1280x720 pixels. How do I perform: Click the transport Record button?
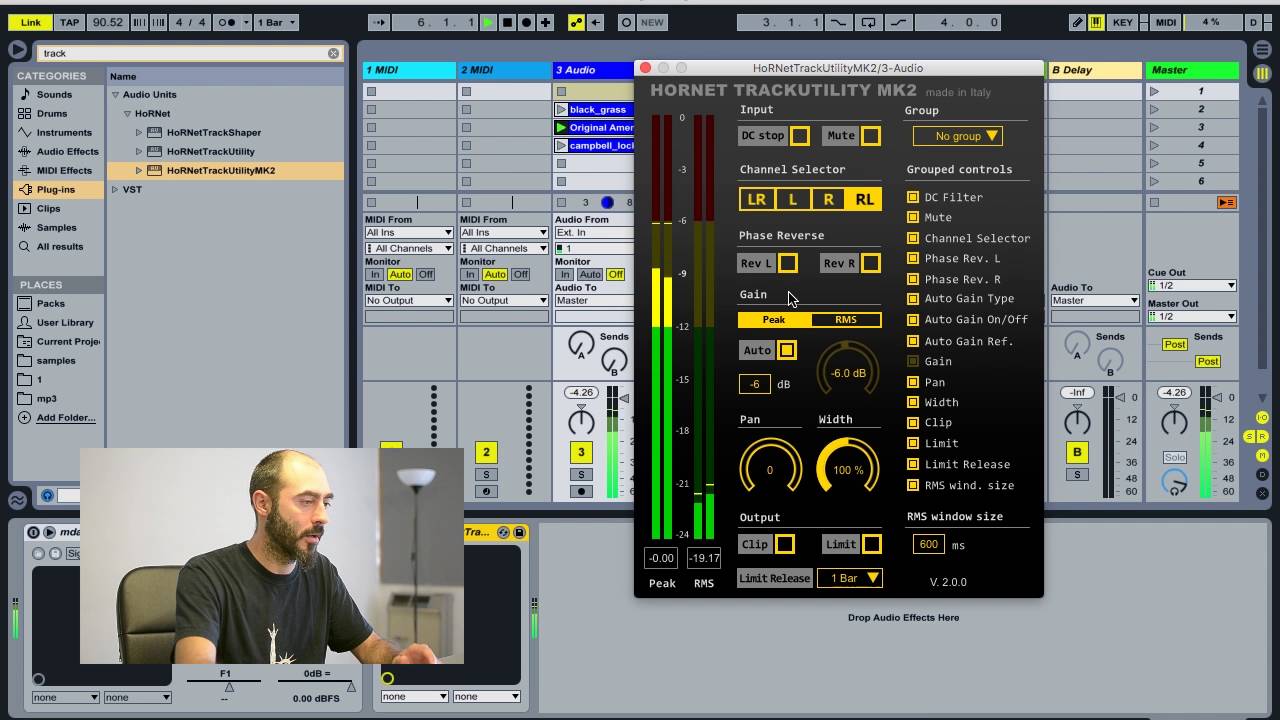pos(526,22)
